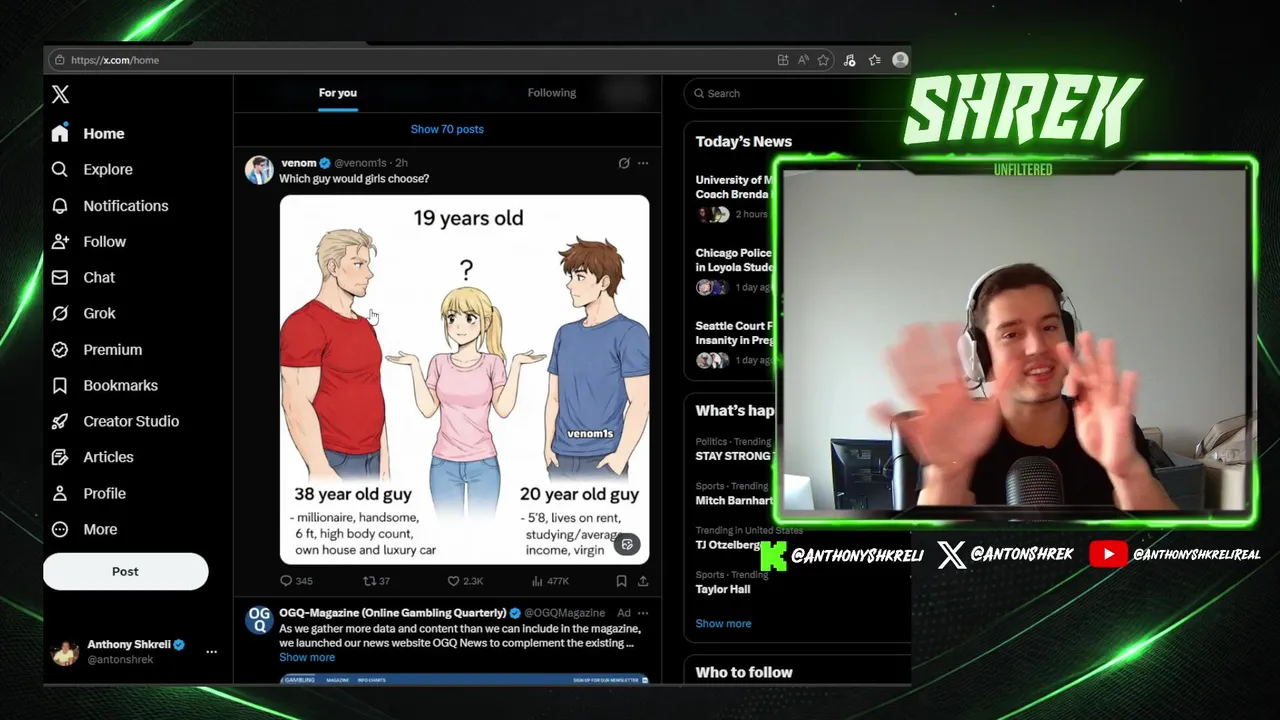Open the Notifications bell icon
Screen dimensions: 1280x720
click(x=60, y=205)
